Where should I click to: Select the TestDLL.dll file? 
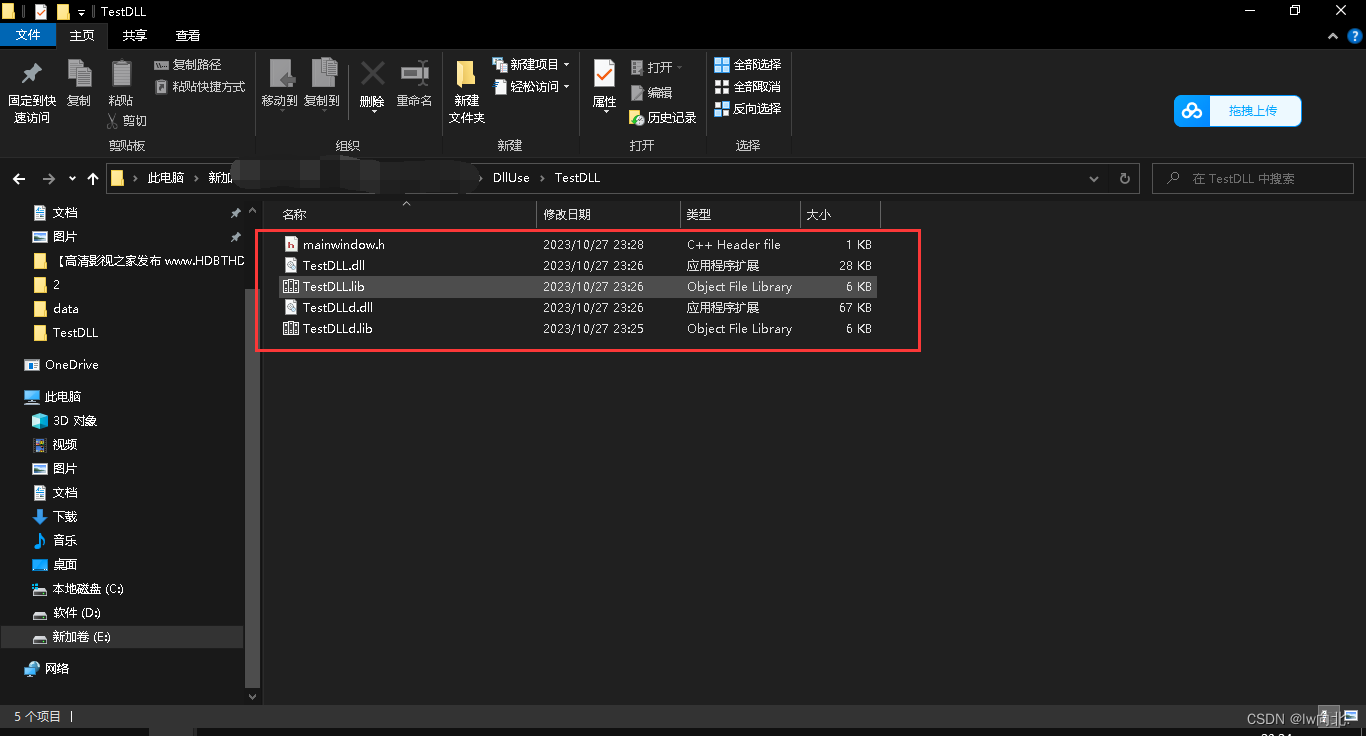click(577, 265)
